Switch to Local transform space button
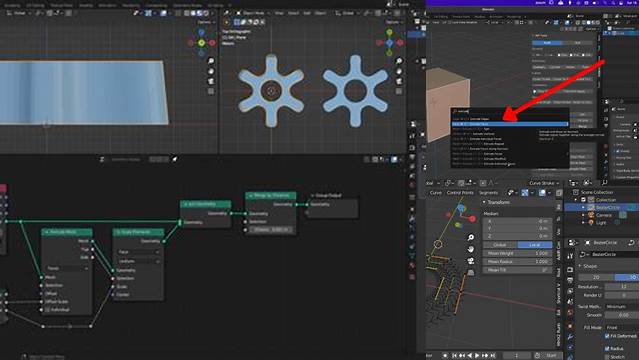Viewport: 639px width, 360px height. 535,245
